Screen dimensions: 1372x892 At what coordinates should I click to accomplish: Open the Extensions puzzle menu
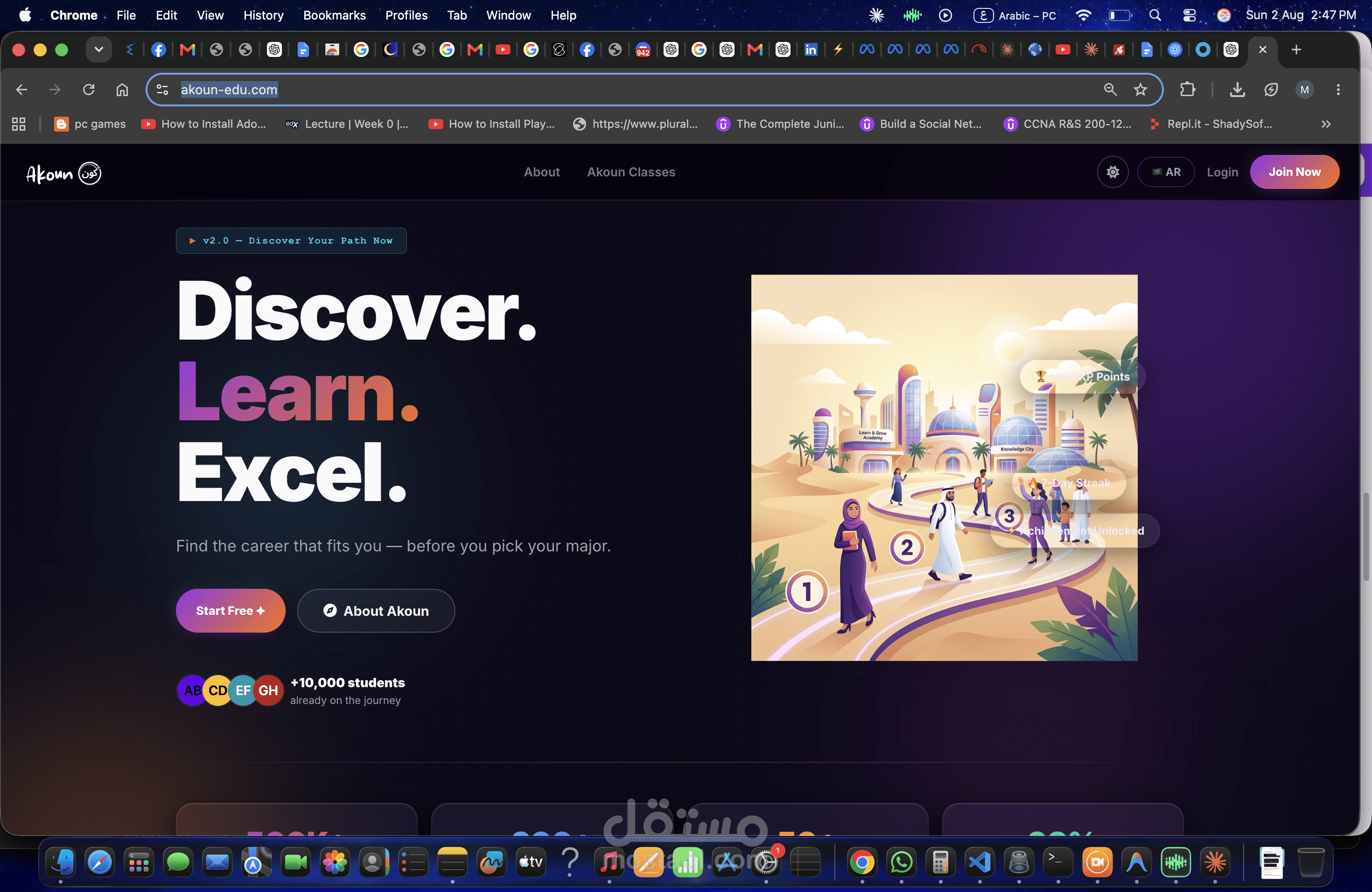(1188, 89)
